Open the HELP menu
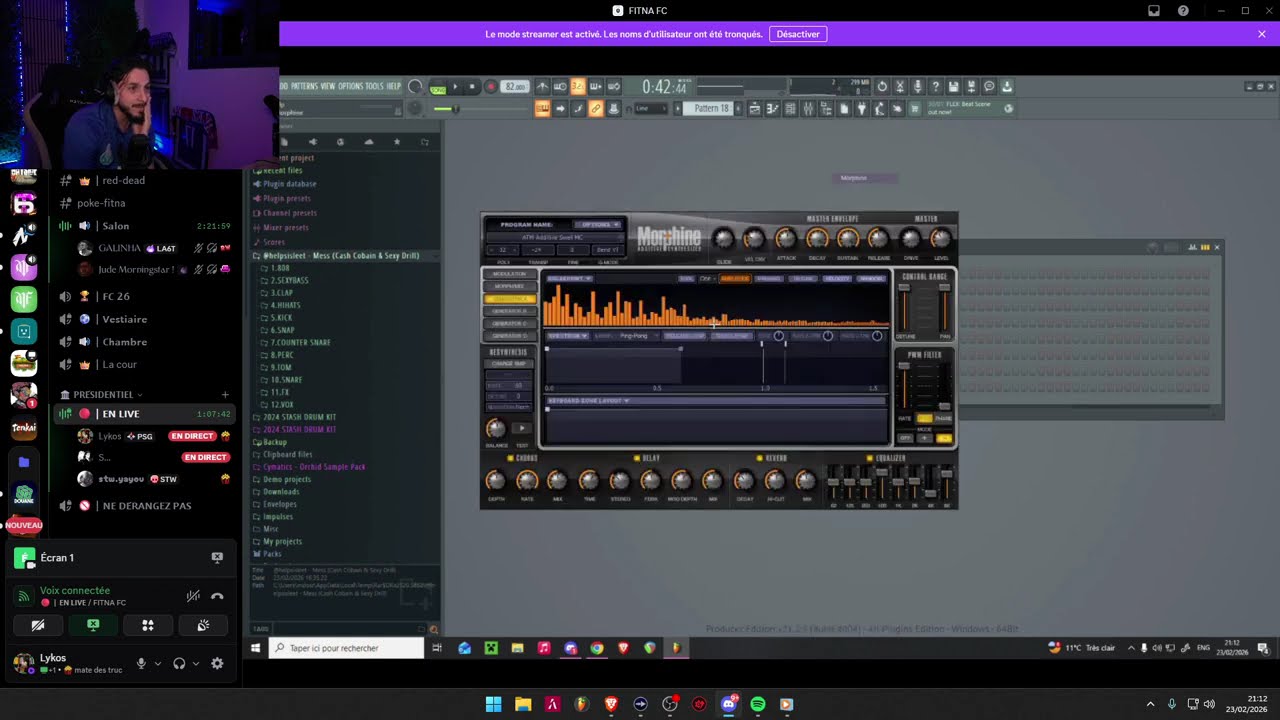The width and height of the screenshot is (1280, 720). point(394,87)
